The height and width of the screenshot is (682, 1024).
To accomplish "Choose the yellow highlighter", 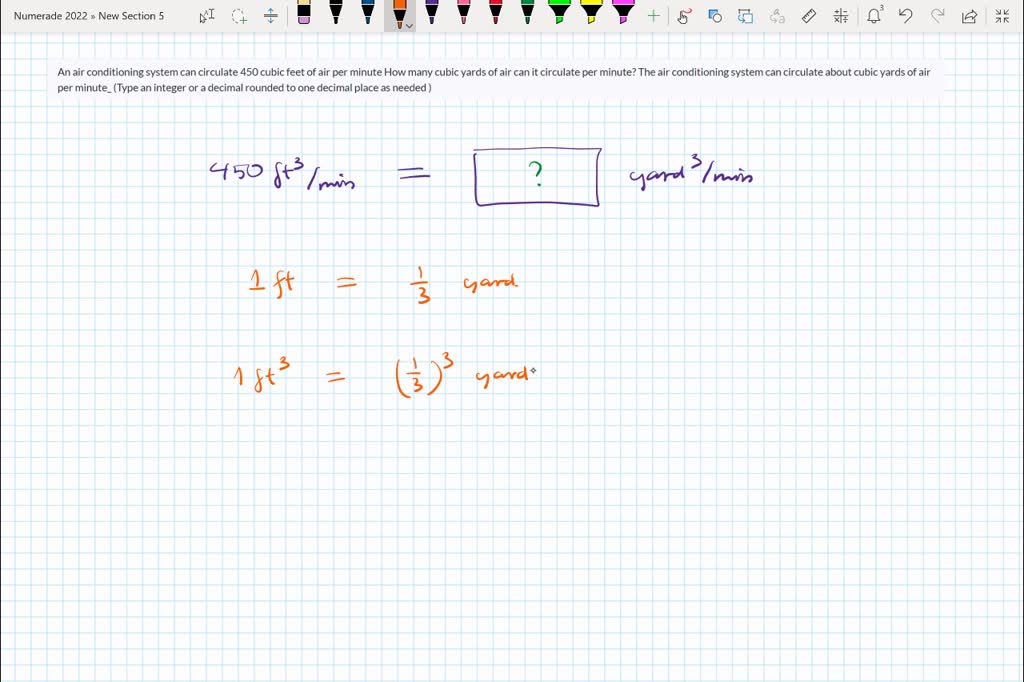I will tap(591, 14).
